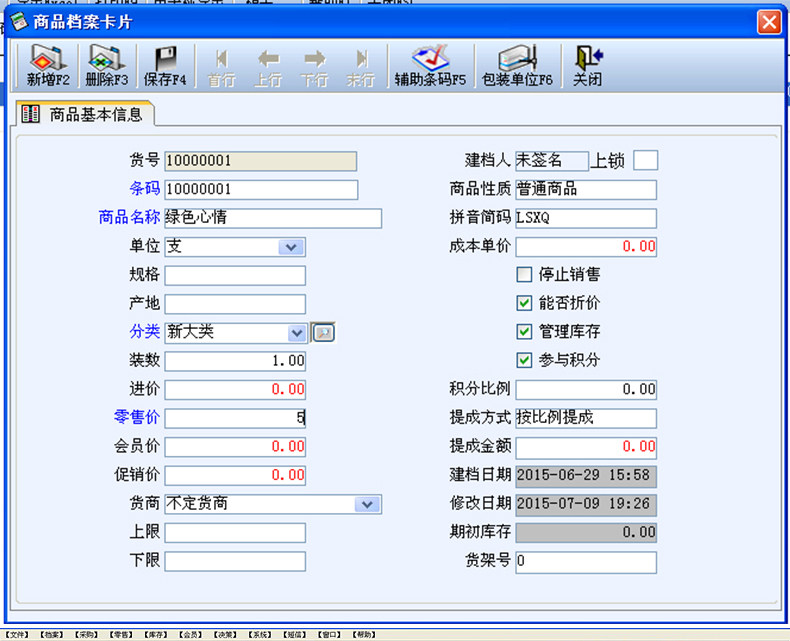Open 辅助条码F5 auxiliary barcode tool
The image size is (790, 641).
pos(430,66)
